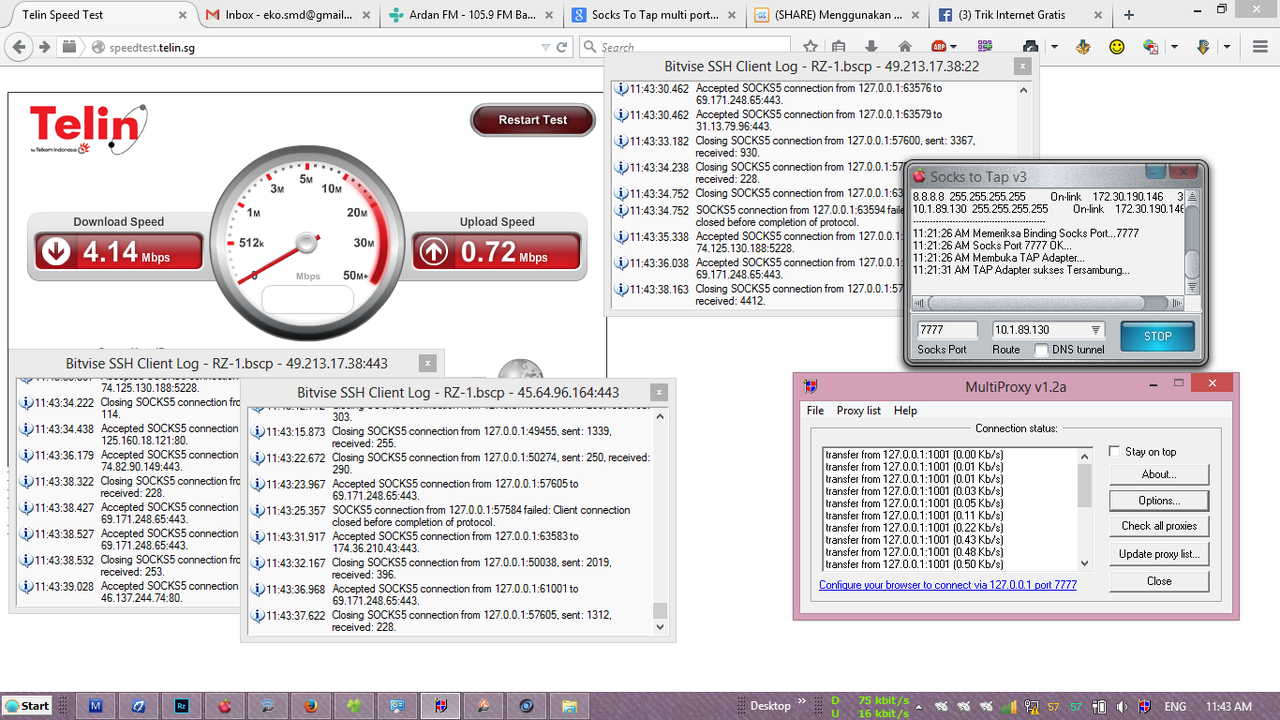The height and width of the screenshot is (720, 1280).
Task: Click the Close button in MultiProxy
Action: [1159, 581]
